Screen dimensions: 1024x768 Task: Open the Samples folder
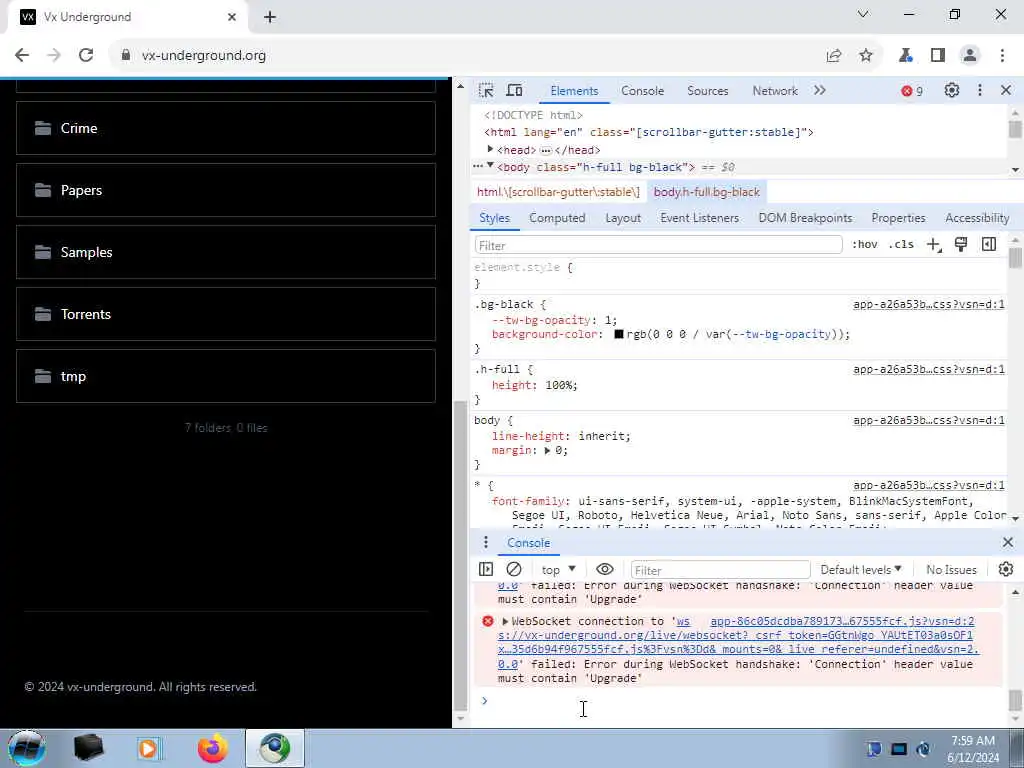click(x=226, y=252)
